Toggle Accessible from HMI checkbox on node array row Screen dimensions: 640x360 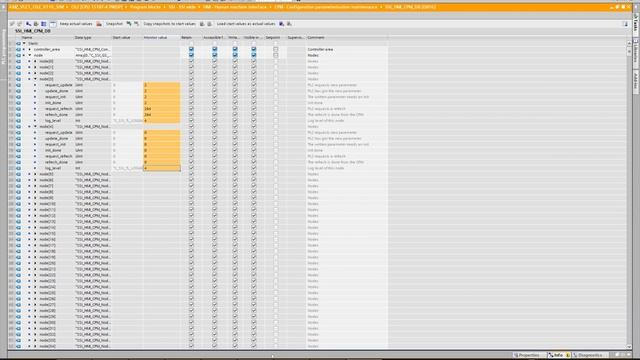coord(214,55)
